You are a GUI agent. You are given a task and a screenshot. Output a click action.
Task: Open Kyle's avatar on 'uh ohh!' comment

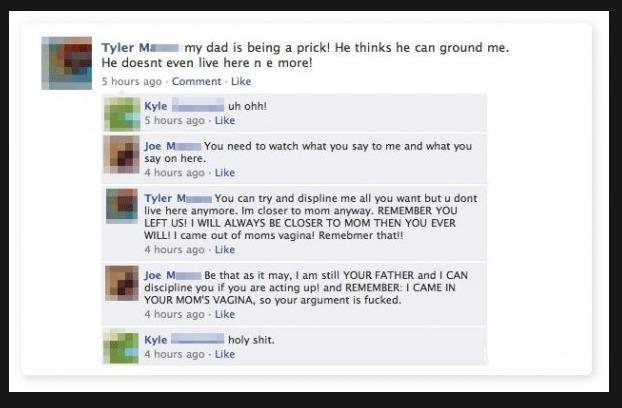point(122,114)
